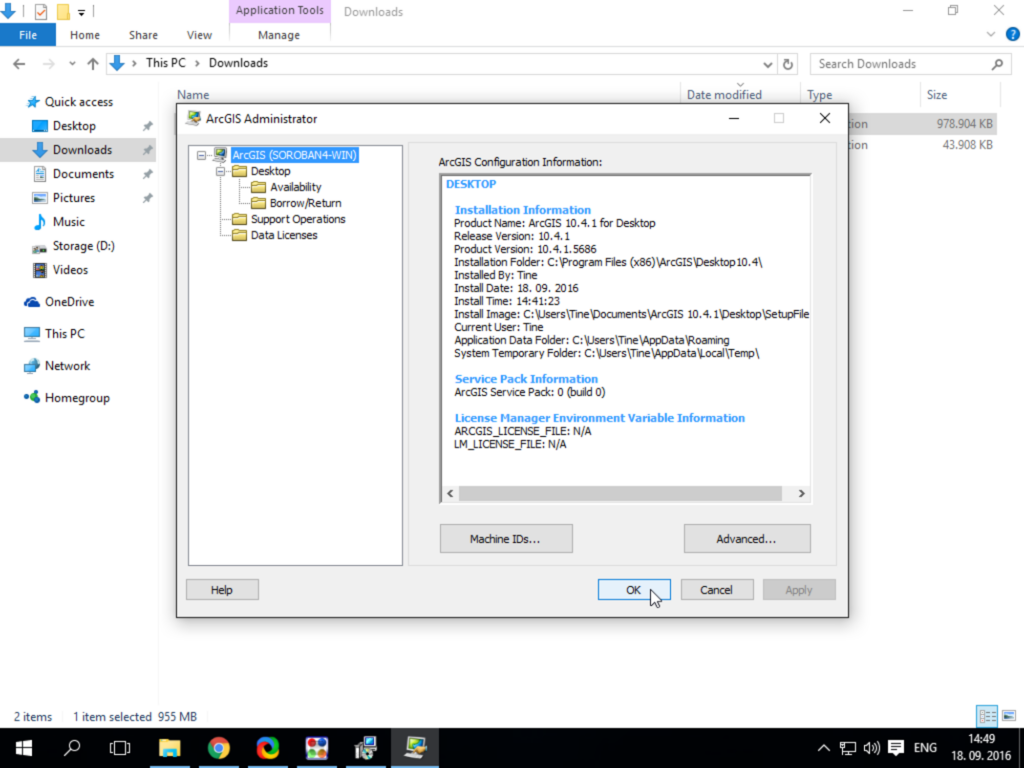Open the View ribbon tab
Screen dimensions: 1024x768
point(199,35)
